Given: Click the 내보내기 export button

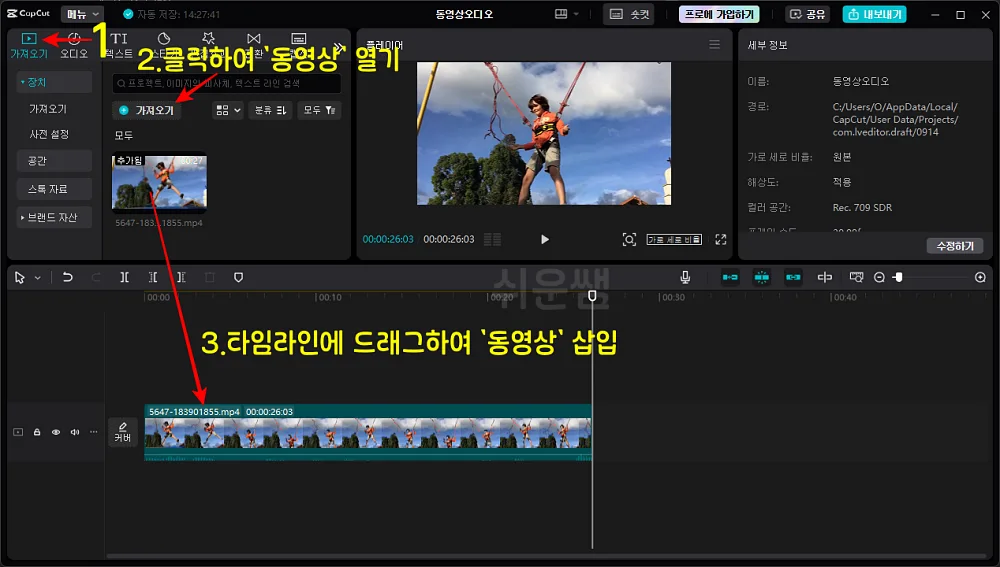Looking at the screenshot, I should (x=874, y=14).
